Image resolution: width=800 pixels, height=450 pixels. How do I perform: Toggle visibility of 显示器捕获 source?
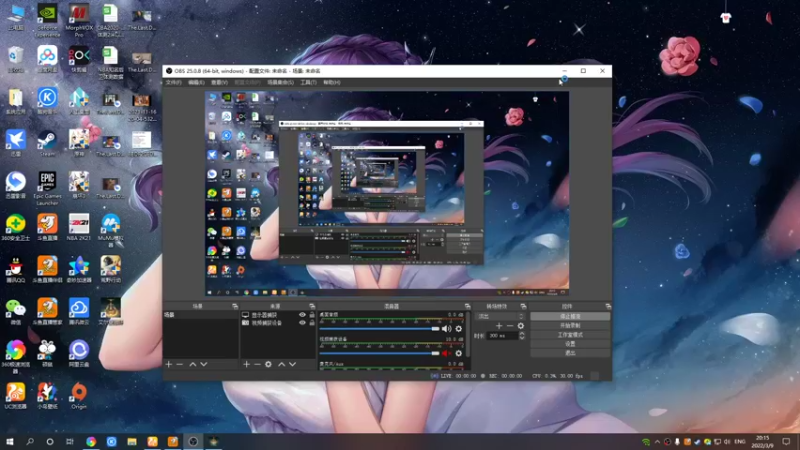(302, 315)
